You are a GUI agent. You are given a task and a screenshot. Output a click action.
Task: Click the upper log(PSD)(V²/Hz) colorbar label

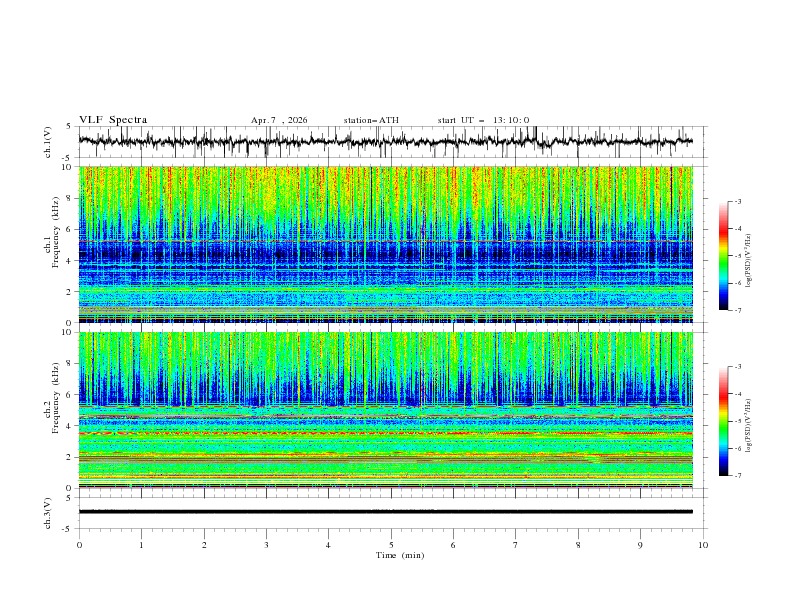coord(749,260)
